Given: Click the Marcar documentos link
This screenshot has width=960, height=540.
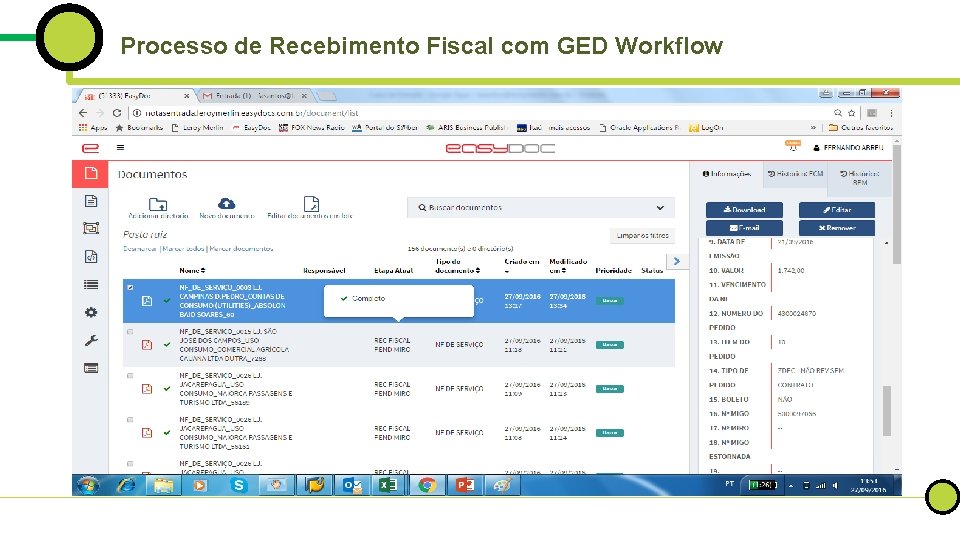Looking at the screenshot, I should [241, 249].
